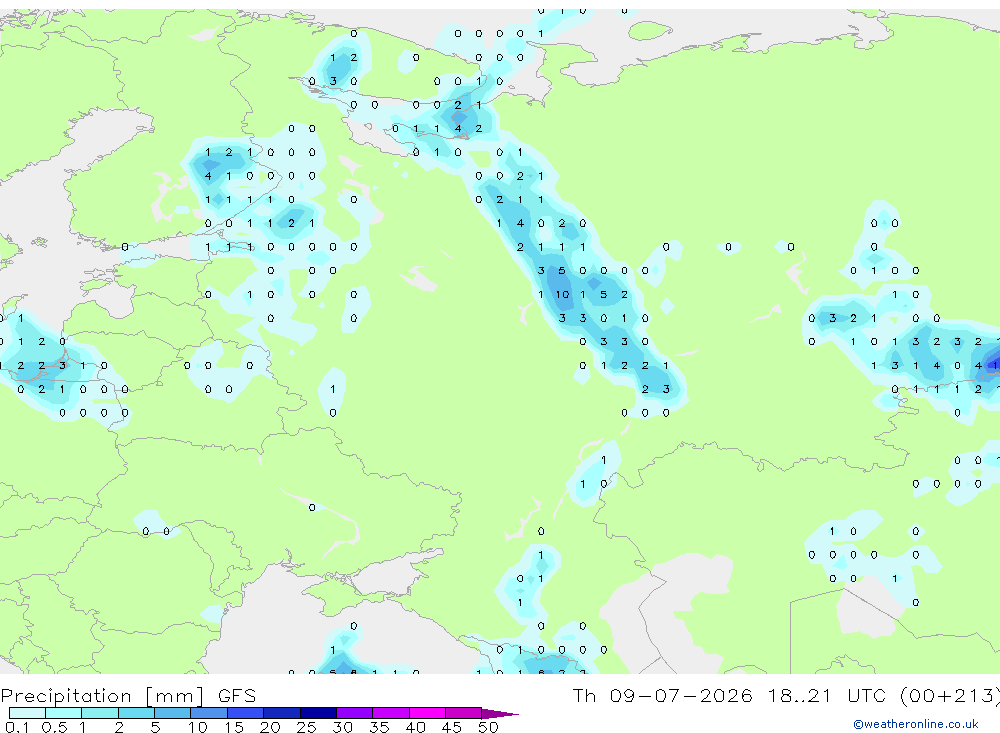Click the legend label '15'

234,727
